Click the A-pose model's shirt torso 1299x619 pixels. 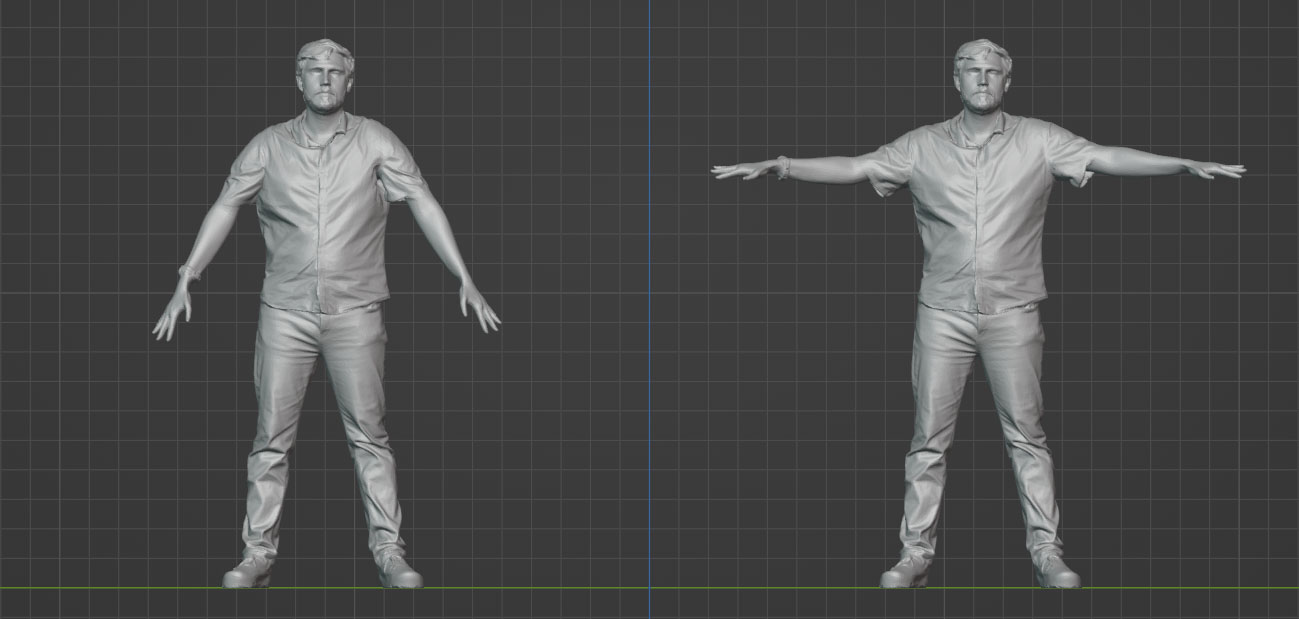(322, 220)
